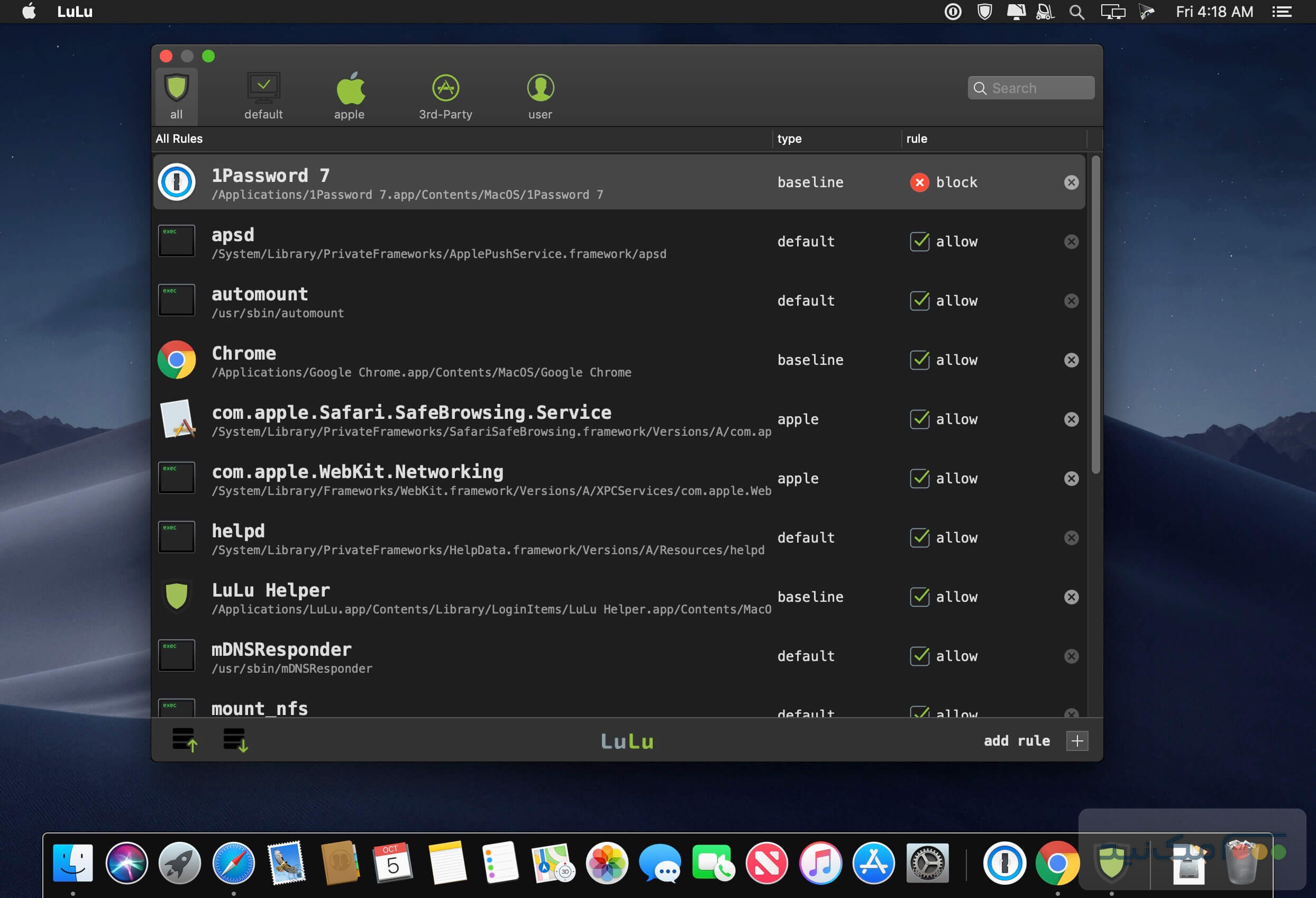Show the 3rd-Party rules category
Viewport: 1316px width, 898px height.
pos(445,96)
